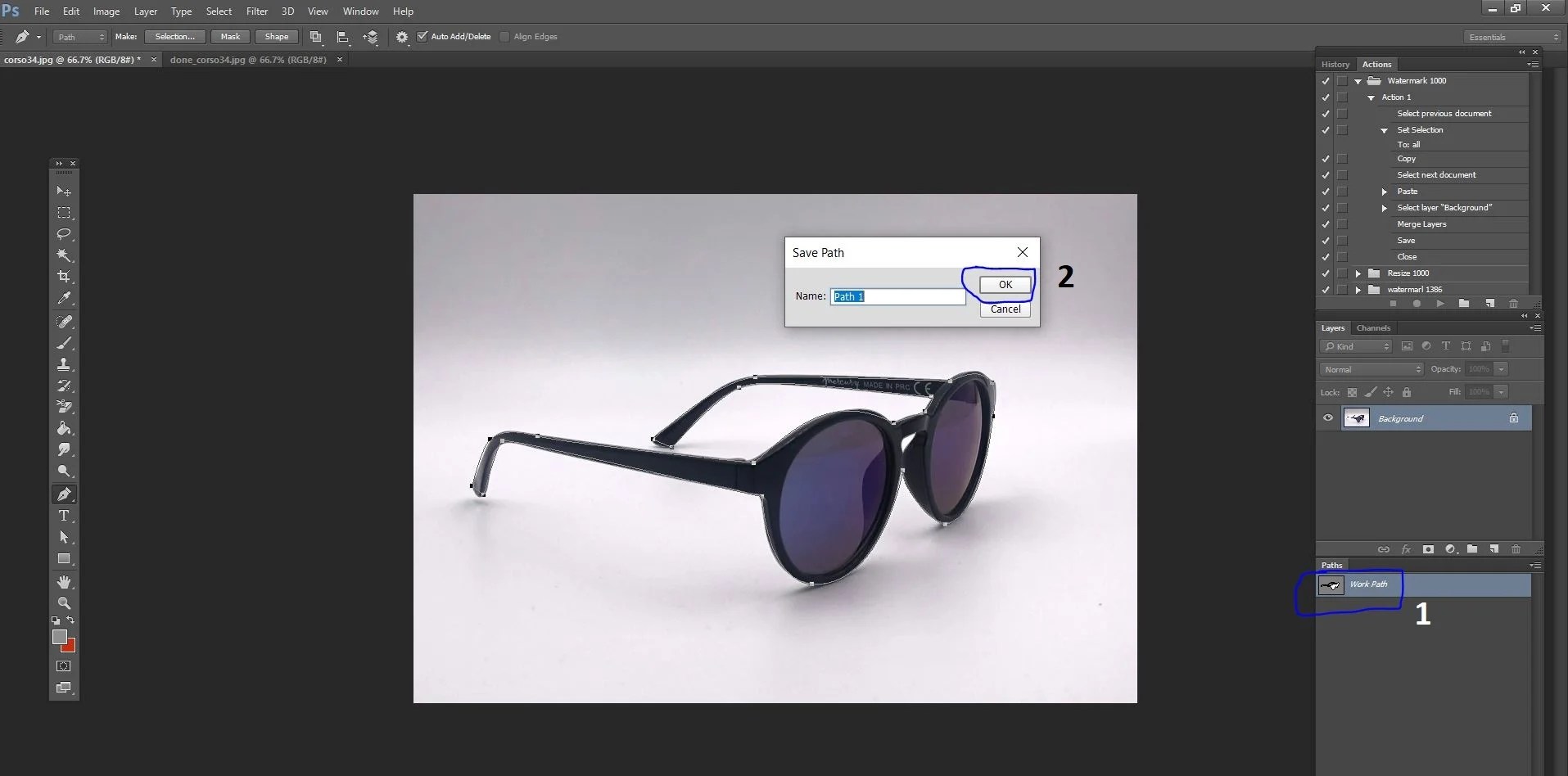Open the Eyedropper tool

(x=64, y=298)
